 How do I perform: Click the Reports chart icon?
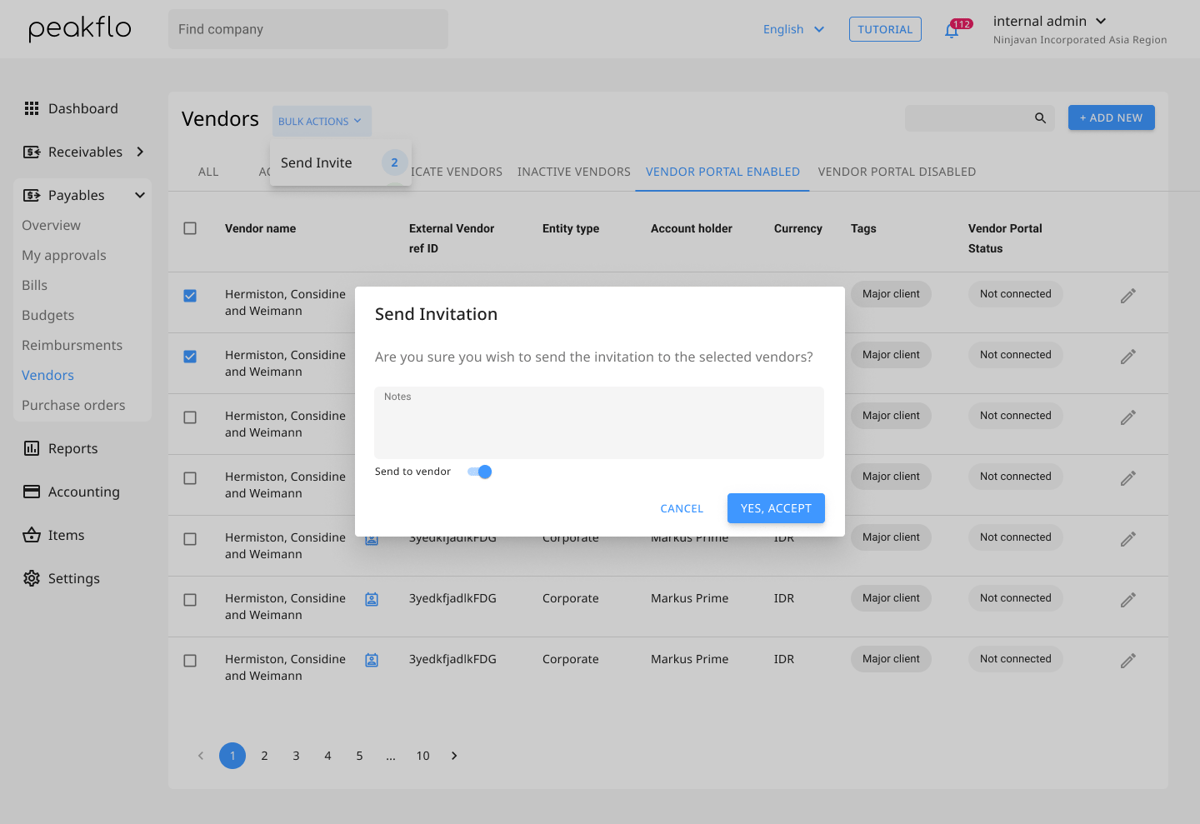point(32,448)
